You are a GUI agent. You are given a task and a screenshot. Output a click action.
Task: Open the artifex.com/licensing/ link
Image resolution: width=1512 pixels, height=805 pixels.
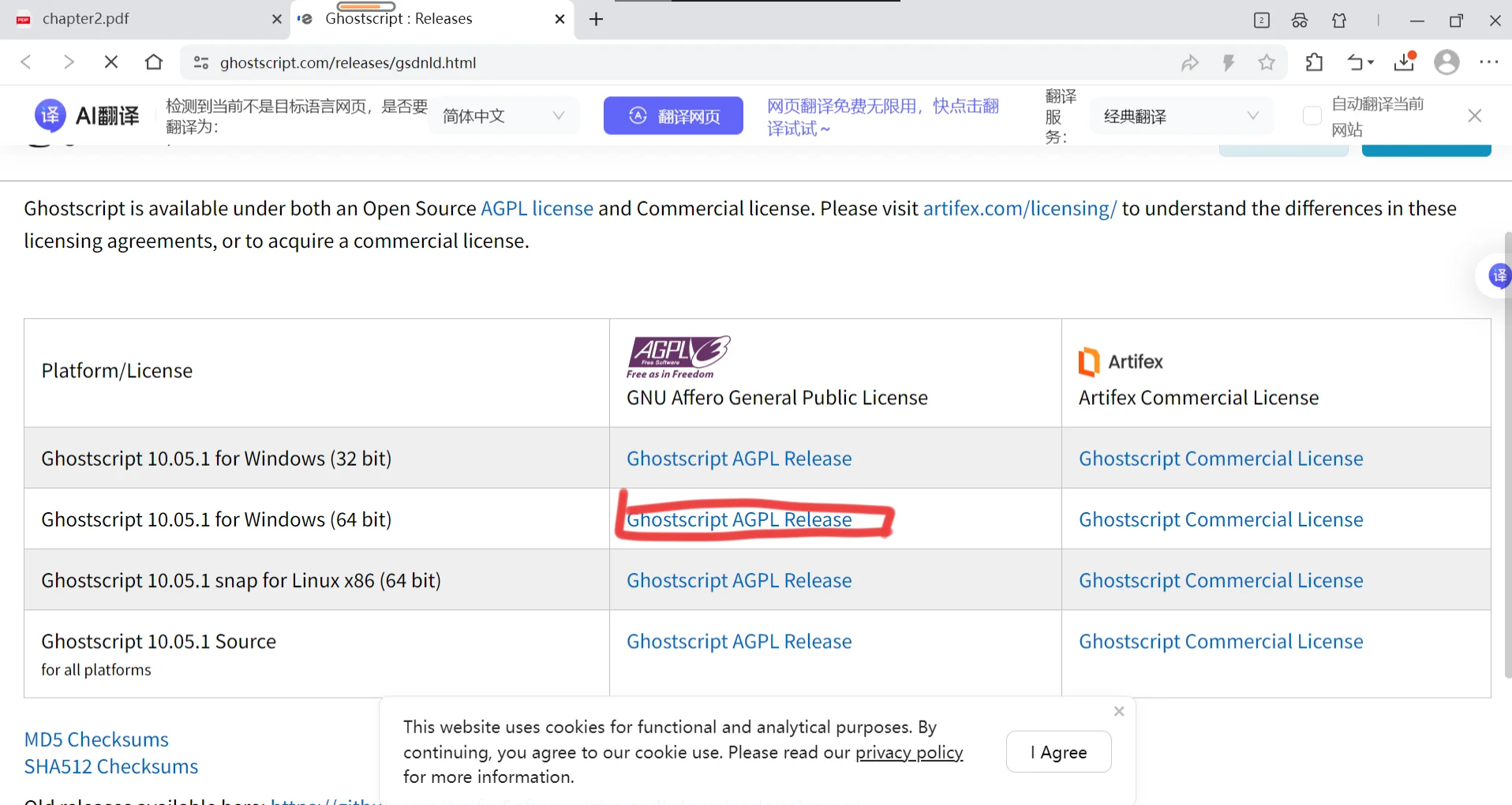coord(1020,208)
